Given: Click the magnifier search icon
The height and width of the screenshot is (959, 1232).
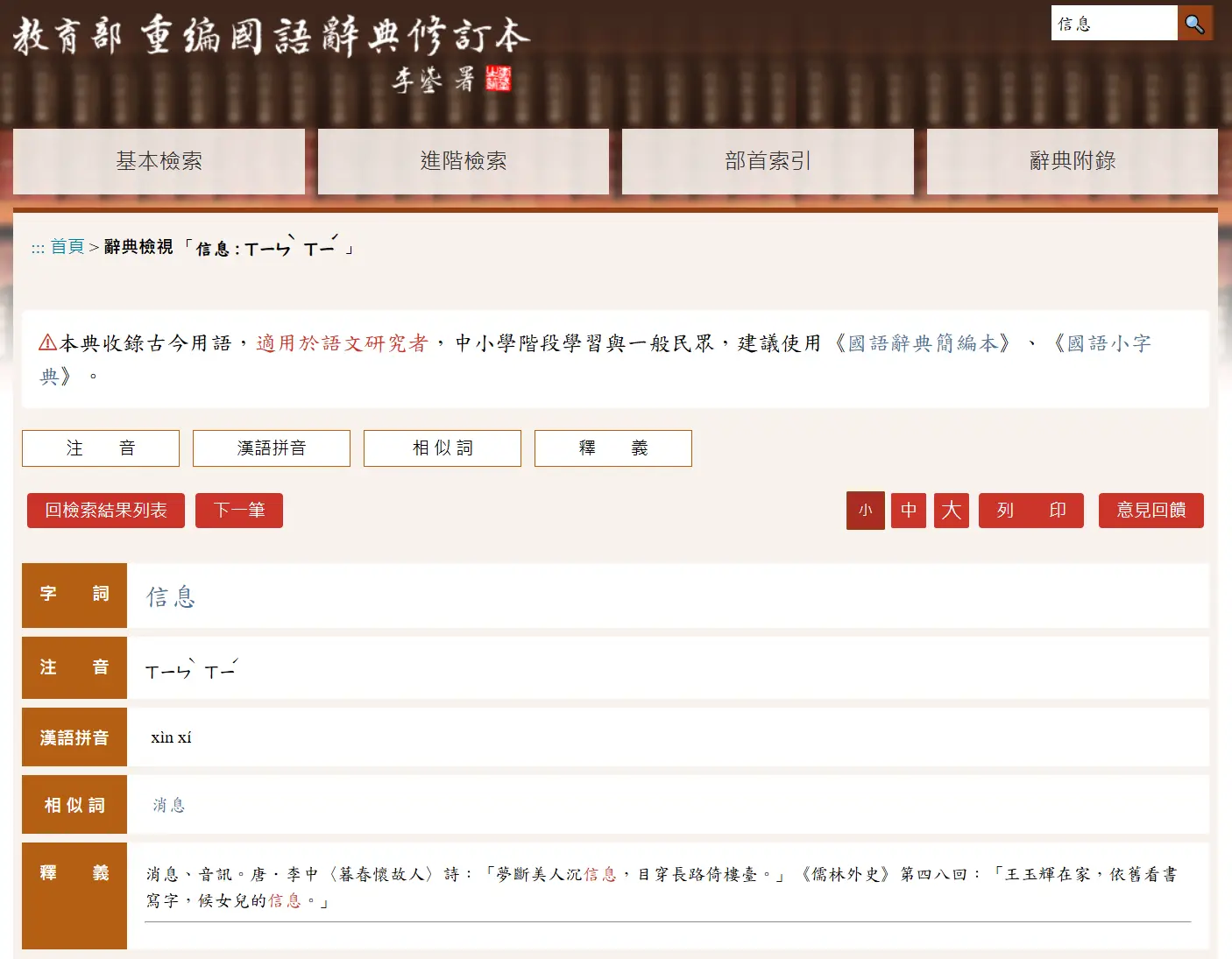Looking at the screenshot, I should (1194, 24).
